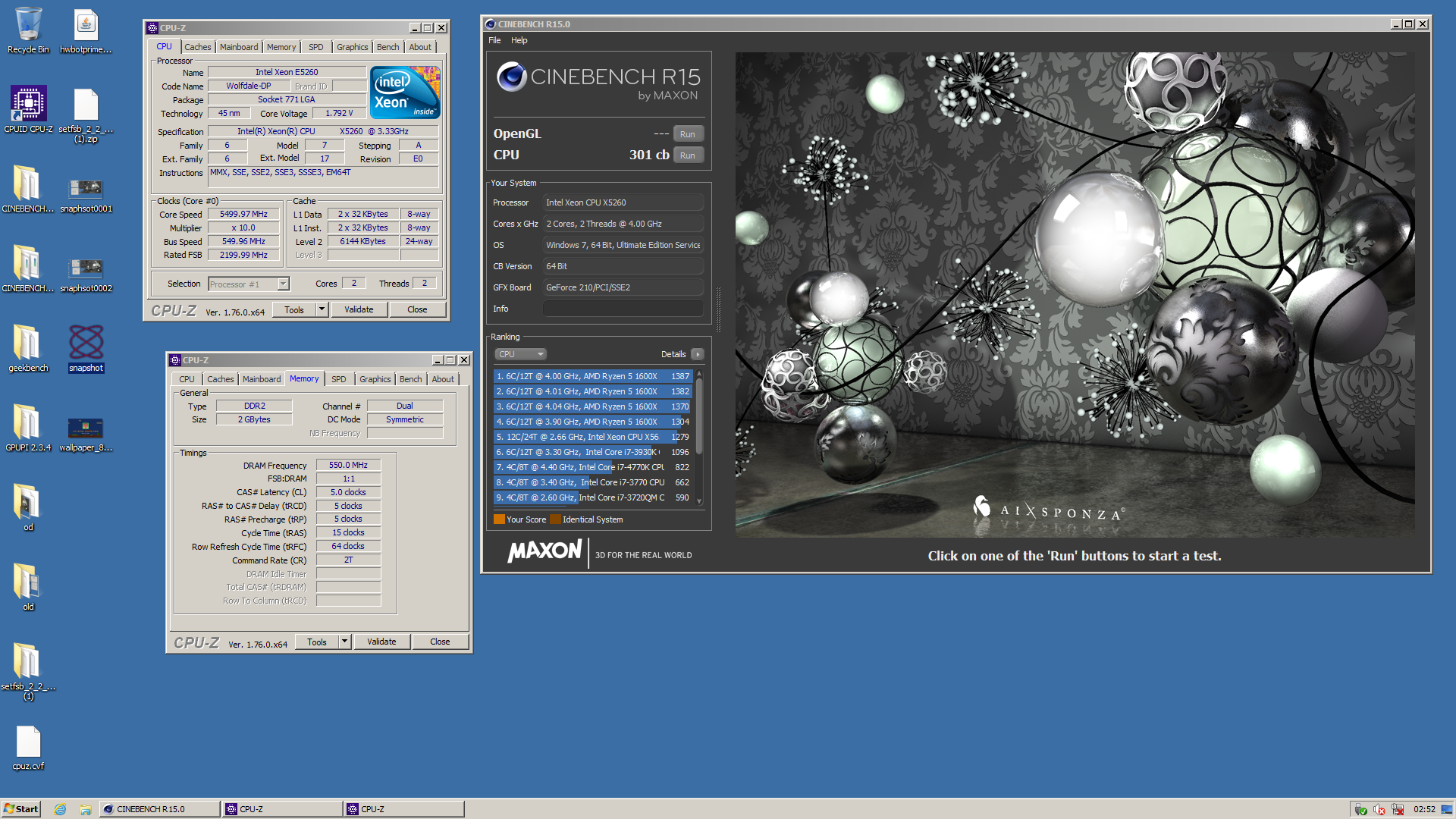Click the CINEBENCH R15 sphere logo
This screenshot has width=1456, height=819.
(512, 77)
